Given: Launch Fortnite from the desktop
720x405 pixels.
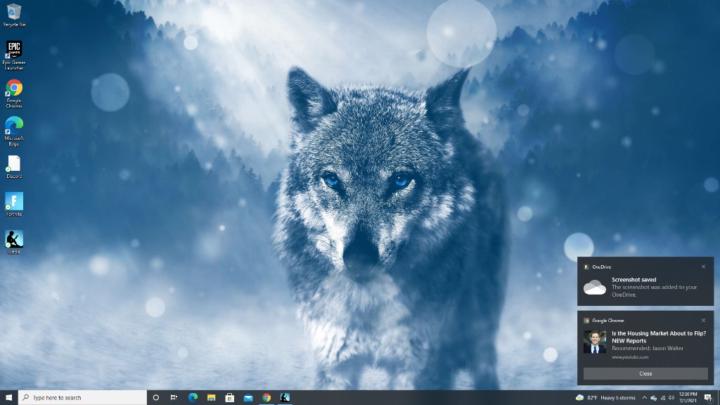Looking at the screenshot, I should [x=14, y=202].
